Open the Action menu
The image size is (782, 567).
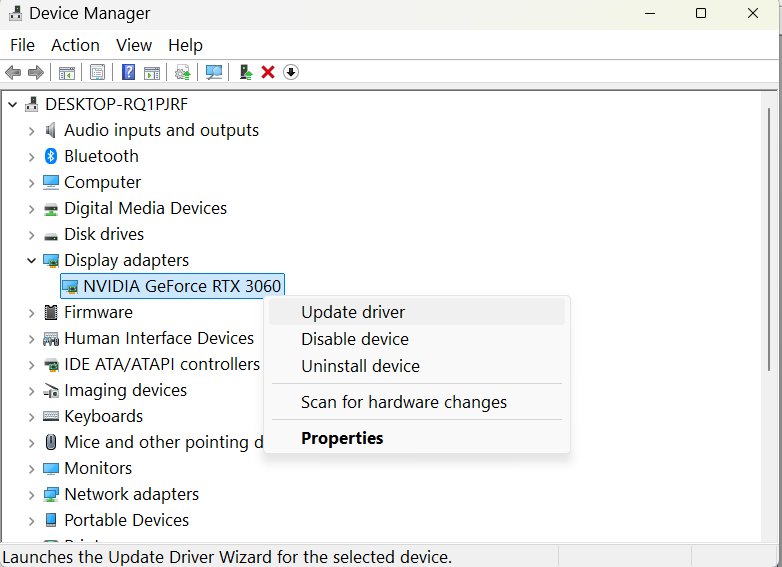tap(75, 45)
